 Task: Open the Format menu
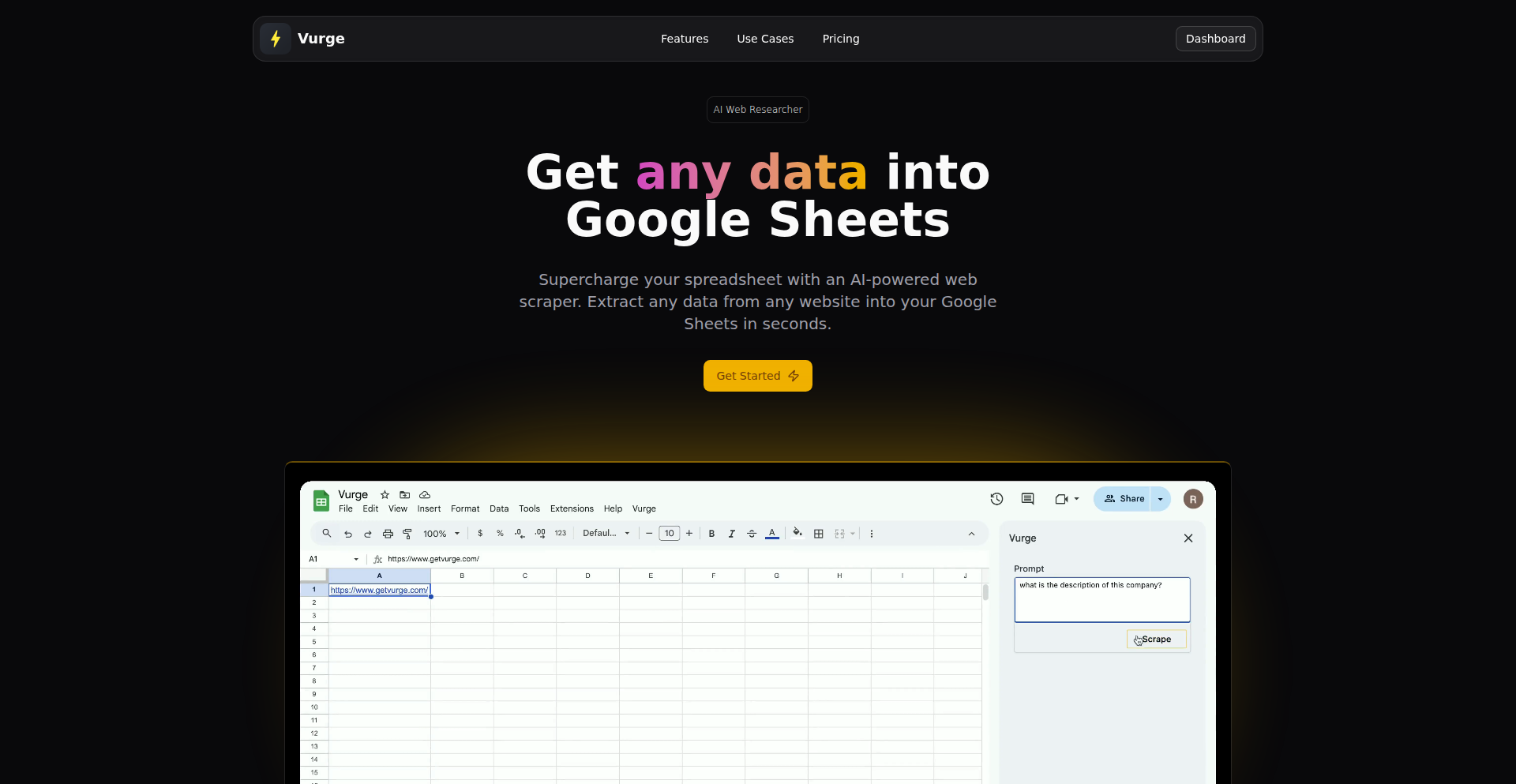point(465,509)
